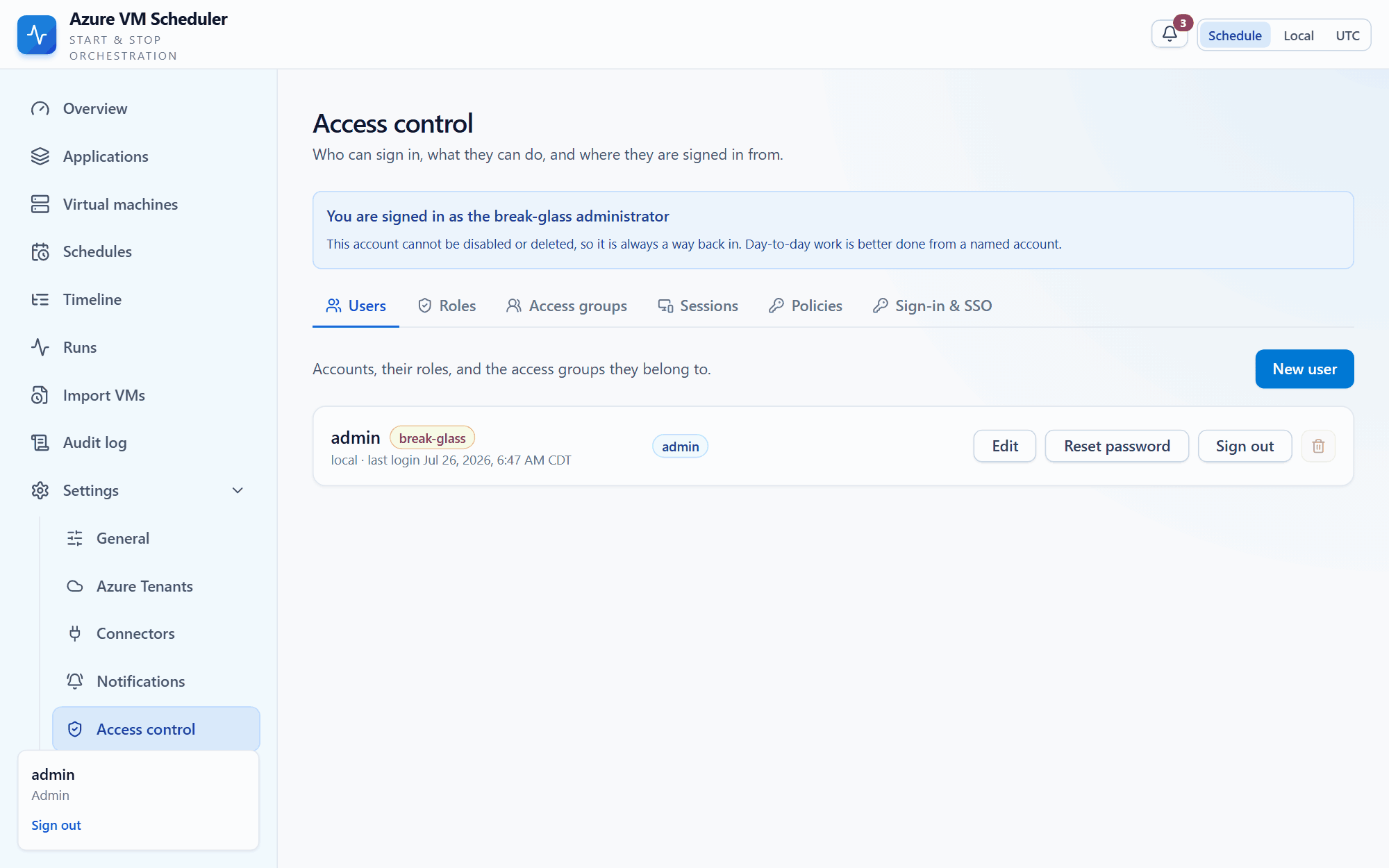Click the Policies tab key icon

tap(776, 306)
